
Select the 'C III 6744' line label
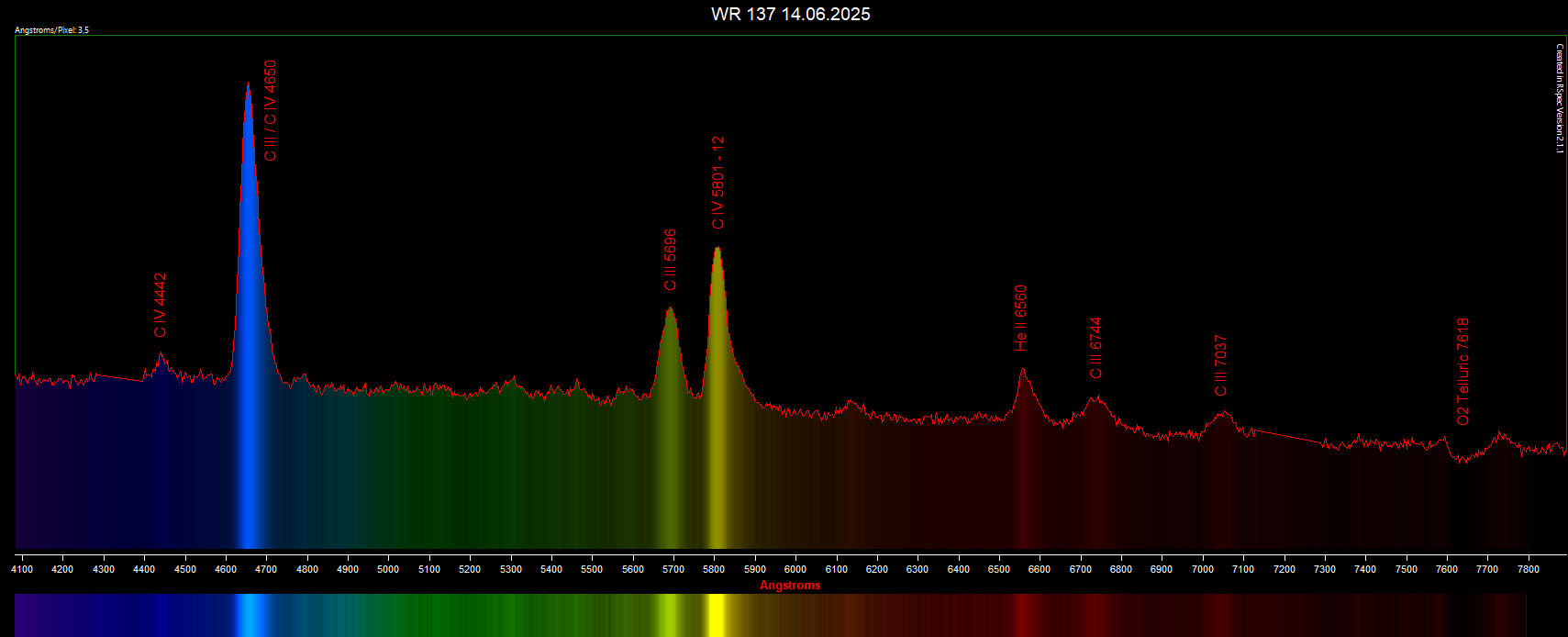[x=1095, y=348]
